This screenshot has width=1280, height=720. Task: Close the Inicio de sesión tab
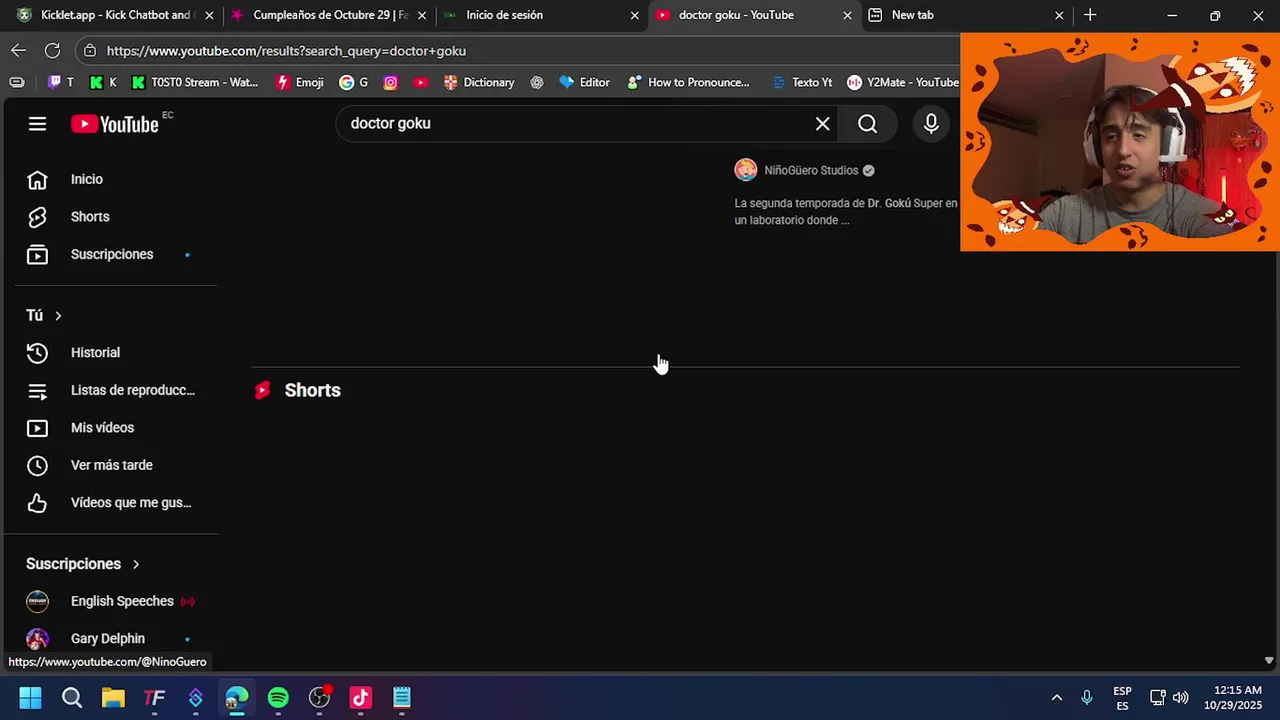[634, 15]
